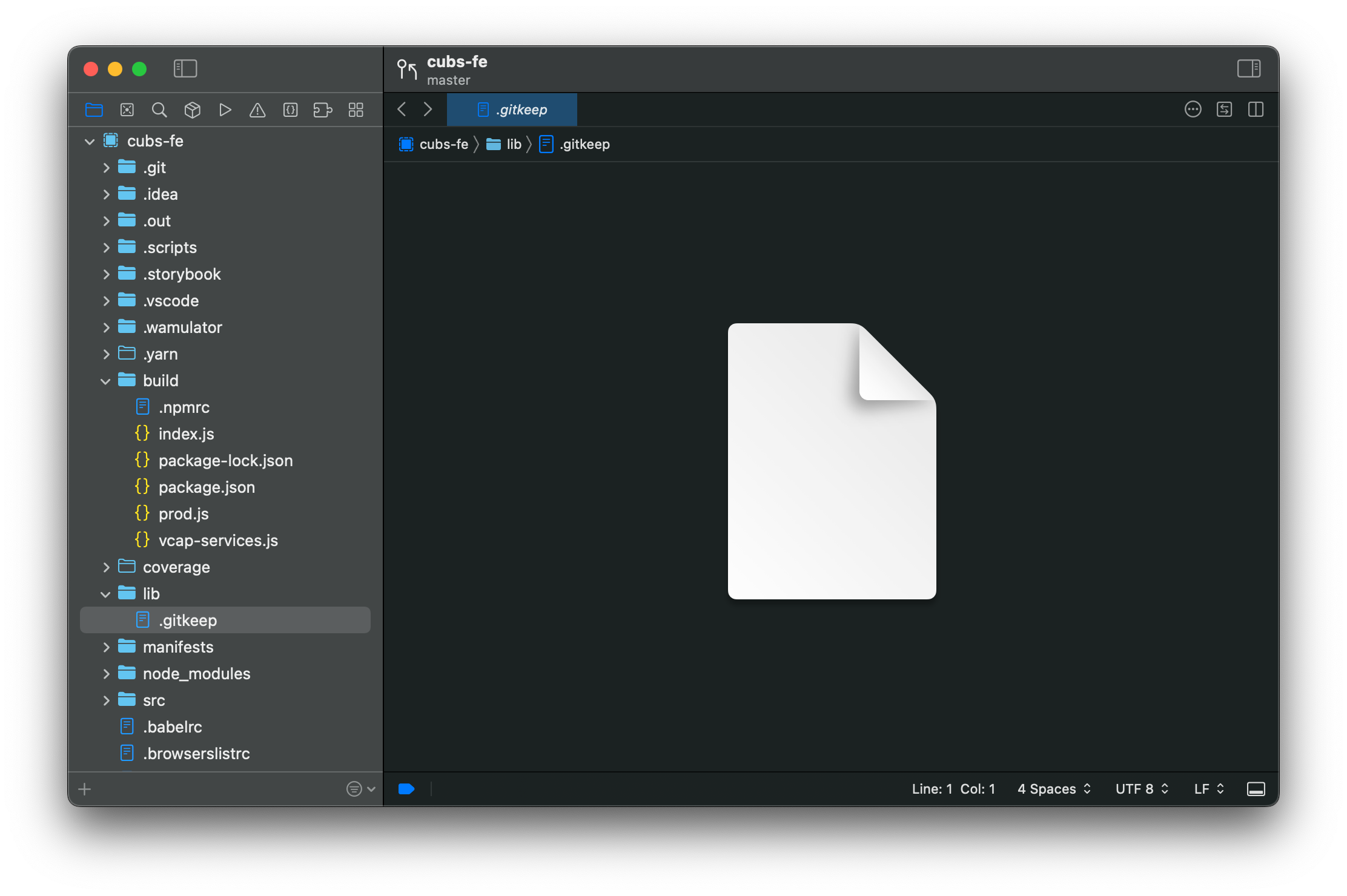Viewport: 1347px width, 896px height.
Task: Open the Files panel icon
Action: tap(94, 110)
